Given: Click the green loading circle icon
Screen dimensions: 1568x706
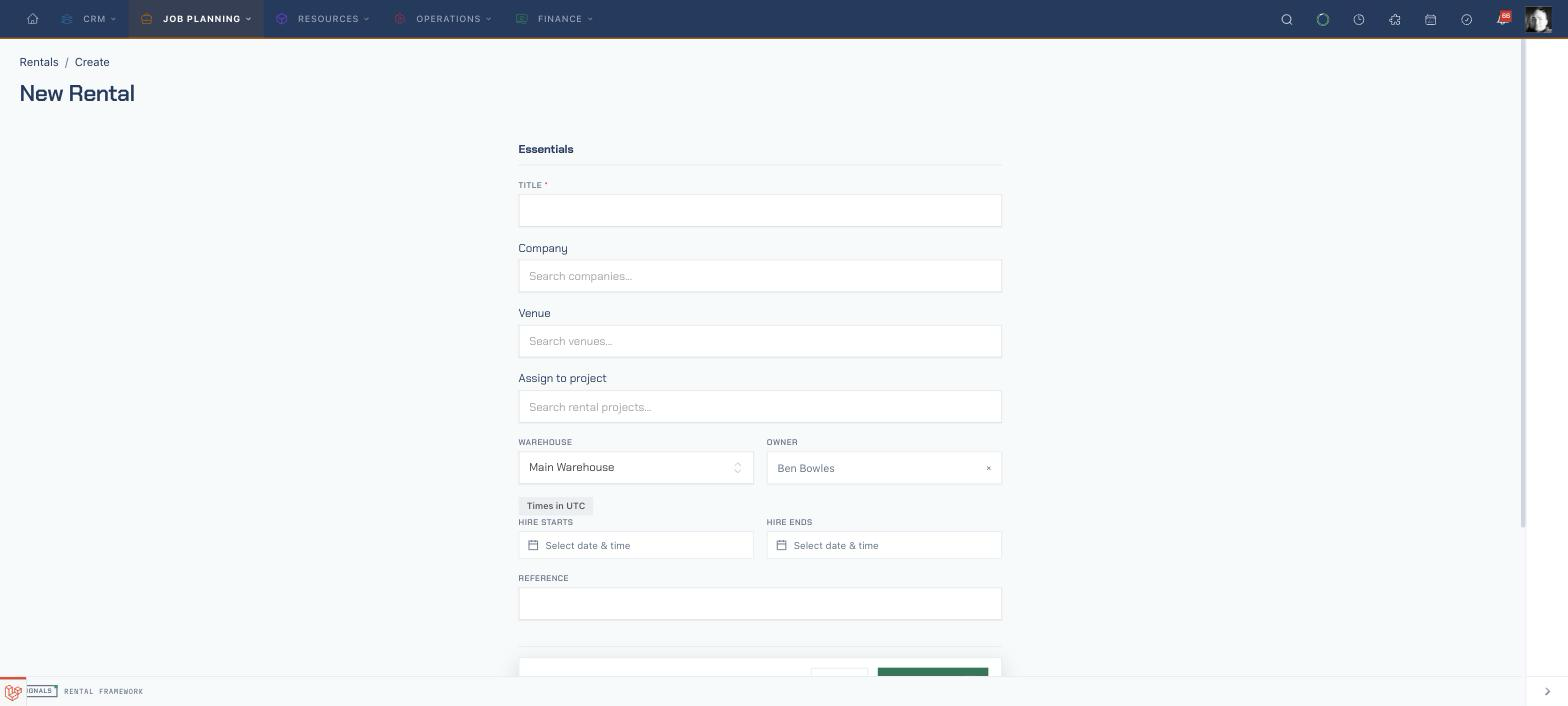Looking at the screenshot, I should pos(1323,19).
